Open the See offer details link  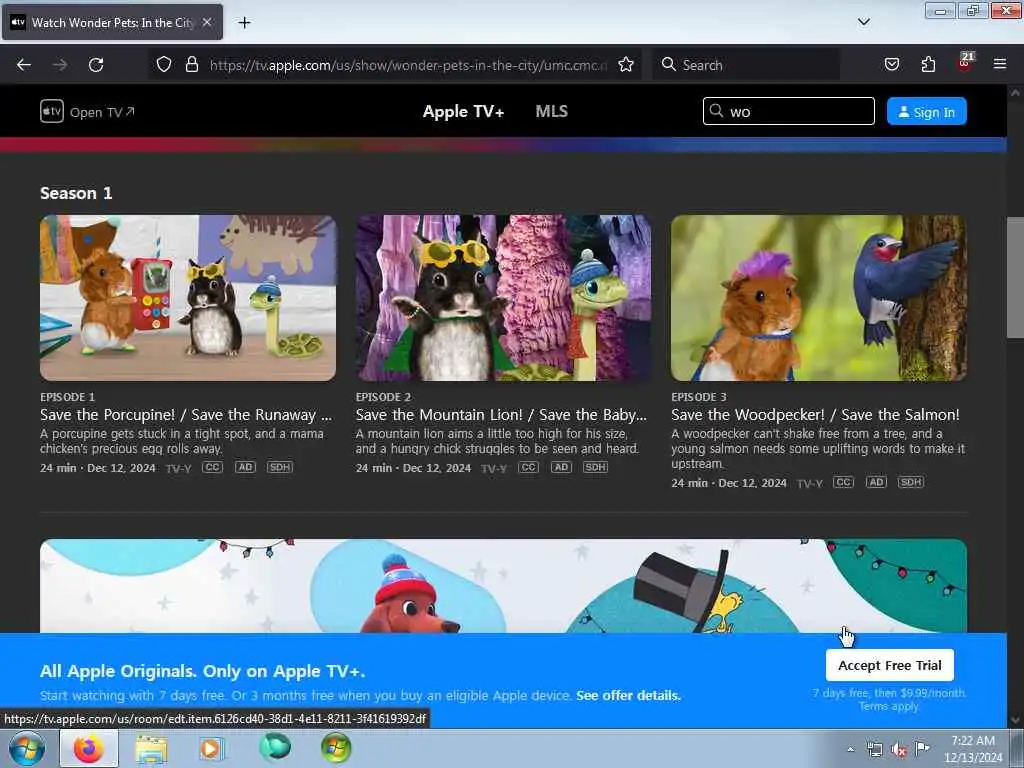point(628,696)
